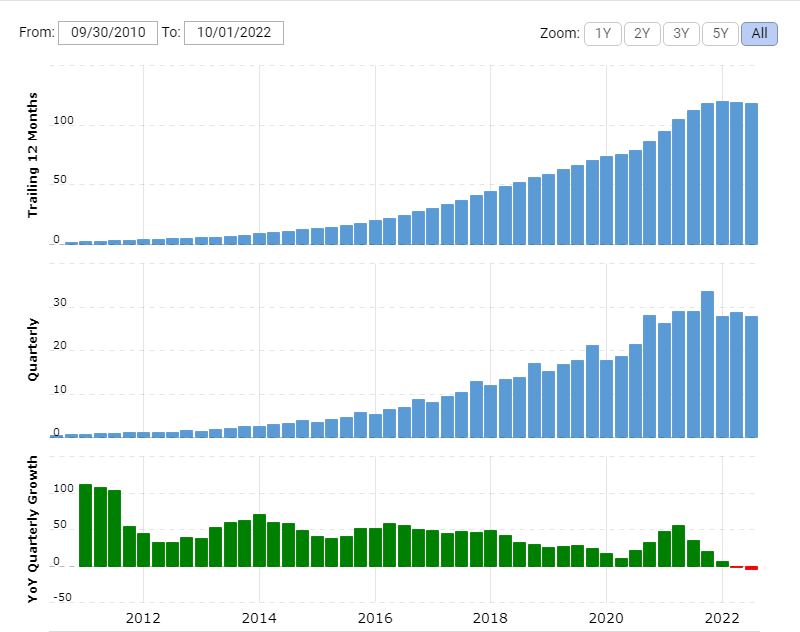Click the 2022 x-axis label

[x=722, y=618]
